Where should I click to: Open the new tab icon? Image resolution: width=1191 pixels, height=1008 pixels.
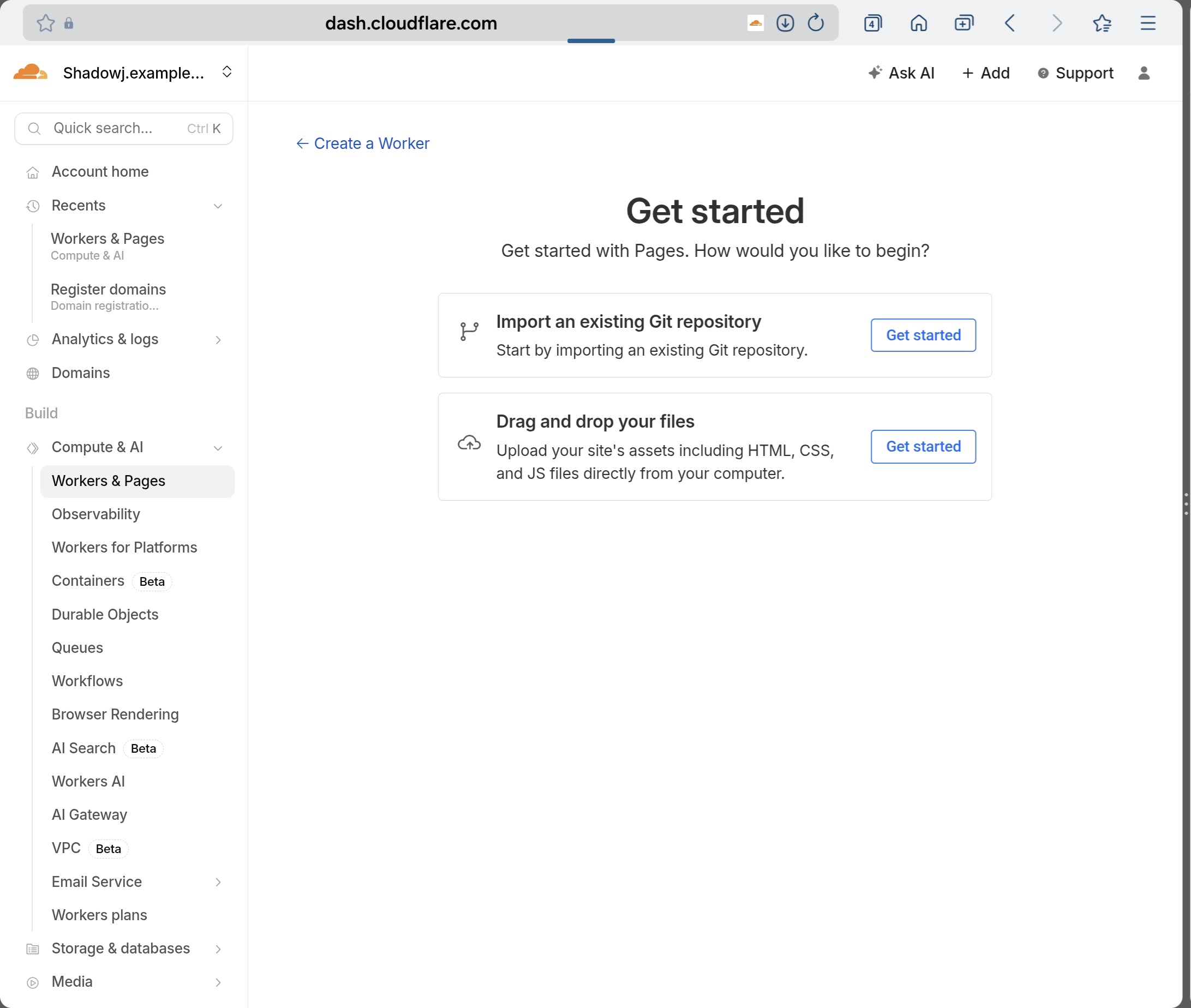pyautogui.click(x=963, y=23)
